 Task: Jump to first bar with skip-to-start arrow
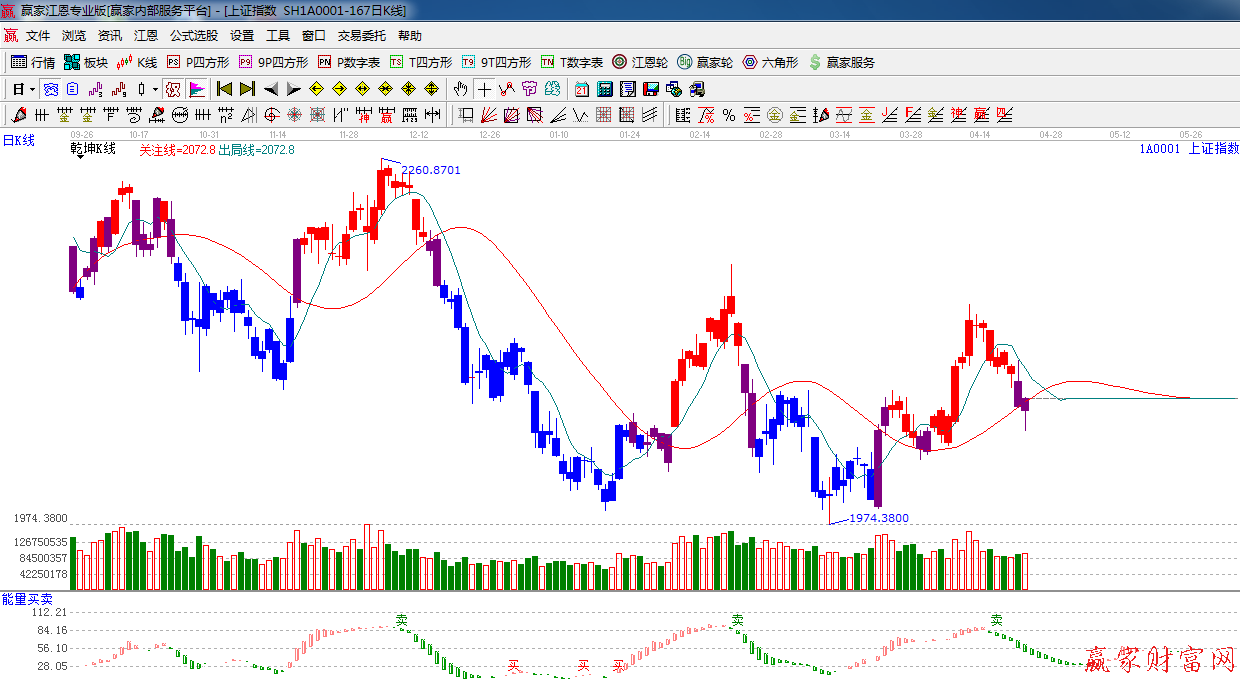pos(224,89)
